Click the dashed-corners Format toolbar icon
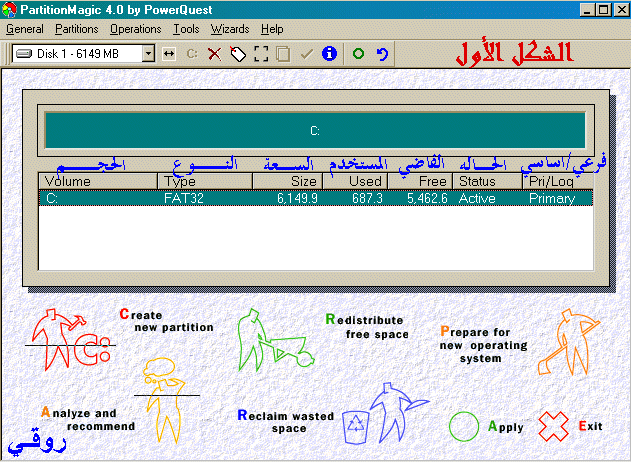The image size is (631, 462). [x=261, y=54]
